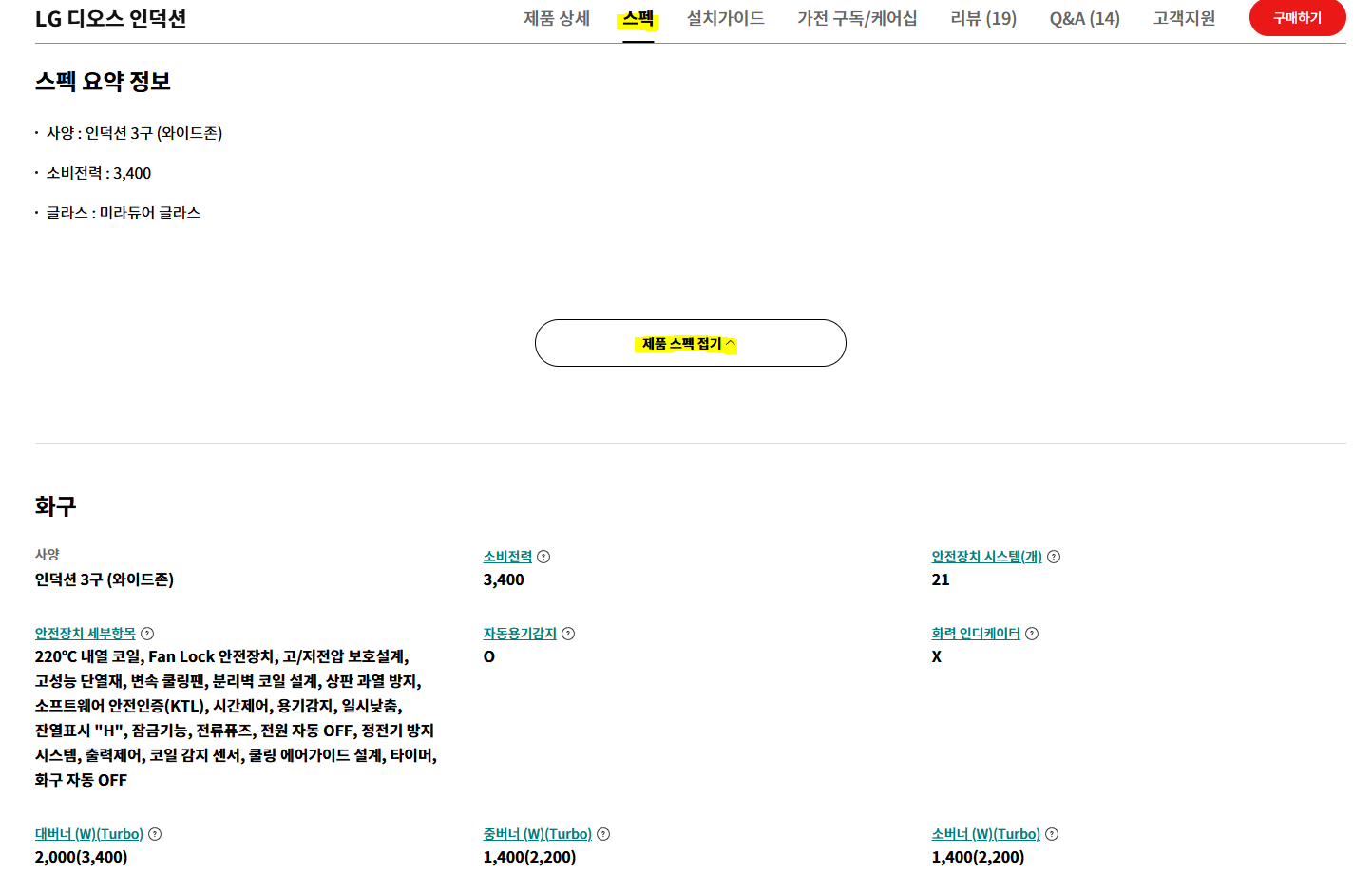Click summary line 글라스 : 미라듀어 글라스
Image resolution: width=1372 pixels, height=873 pixels.
point(124,213)
